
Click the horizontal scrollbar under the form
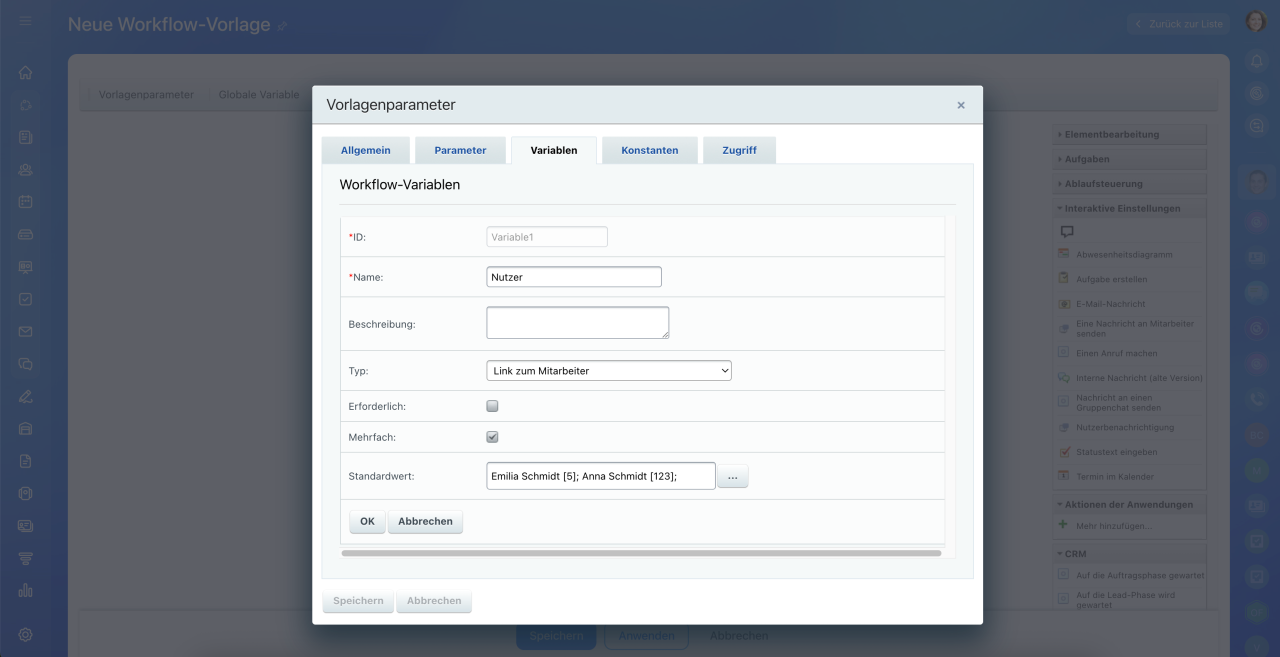(x=640, y=552)
